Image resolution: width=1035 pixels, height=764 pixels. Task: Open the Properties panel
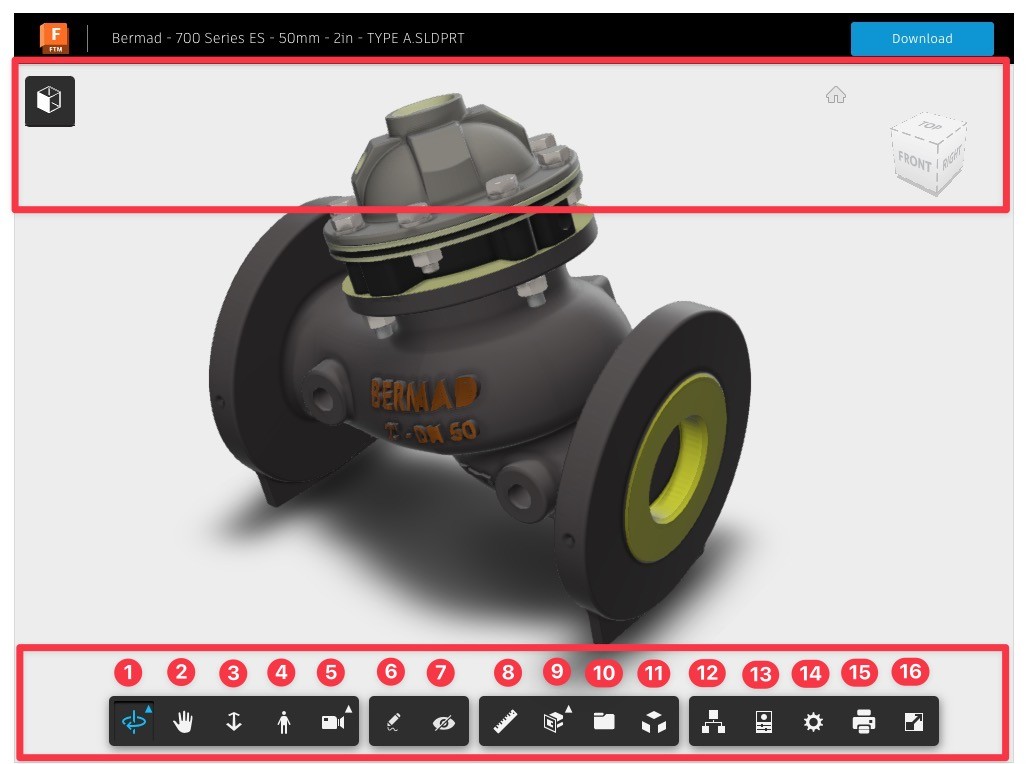coord(764,722)
